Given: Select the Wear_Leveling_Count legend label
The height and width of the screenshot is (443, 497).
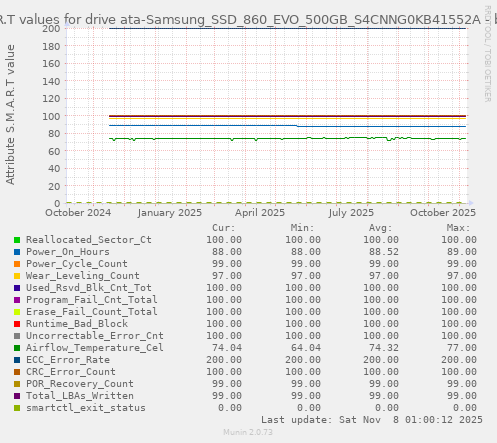Looking at the screenshot, I should (83, 276).
